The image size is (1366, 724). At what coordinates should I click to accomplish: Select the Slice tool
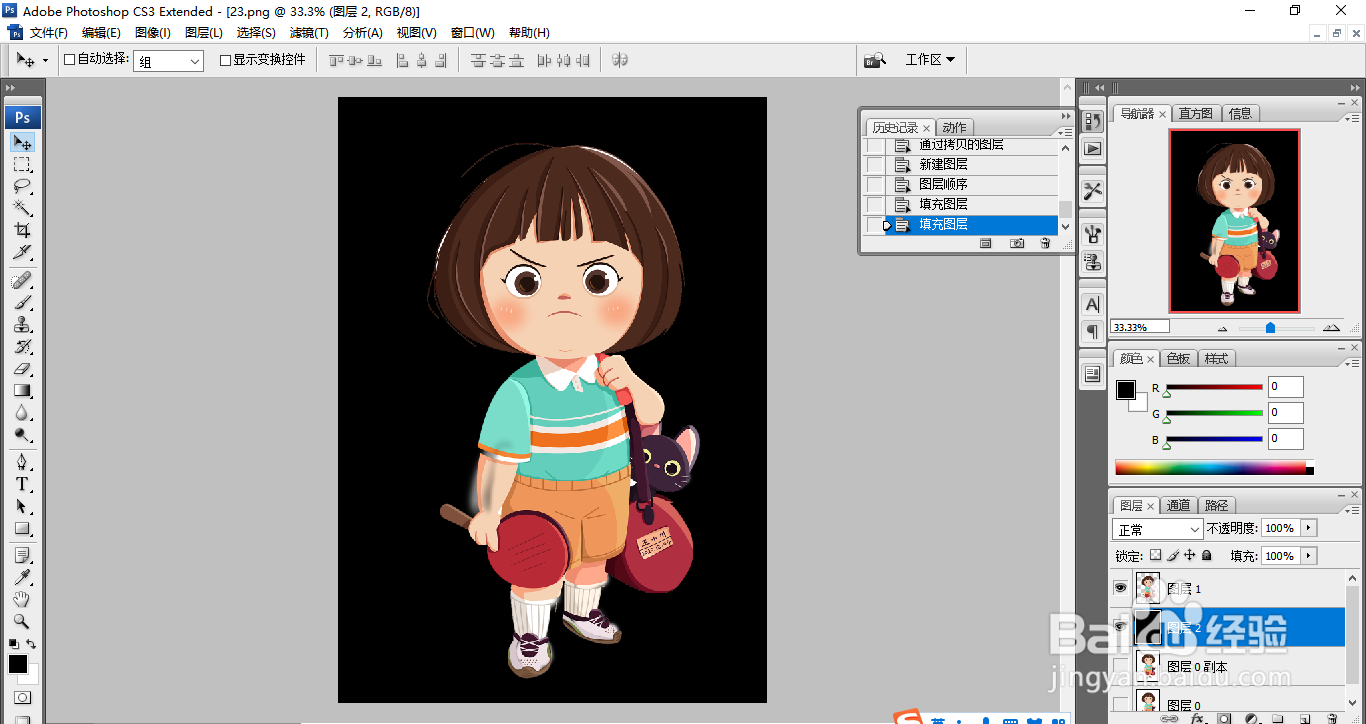tap(22, 252)
